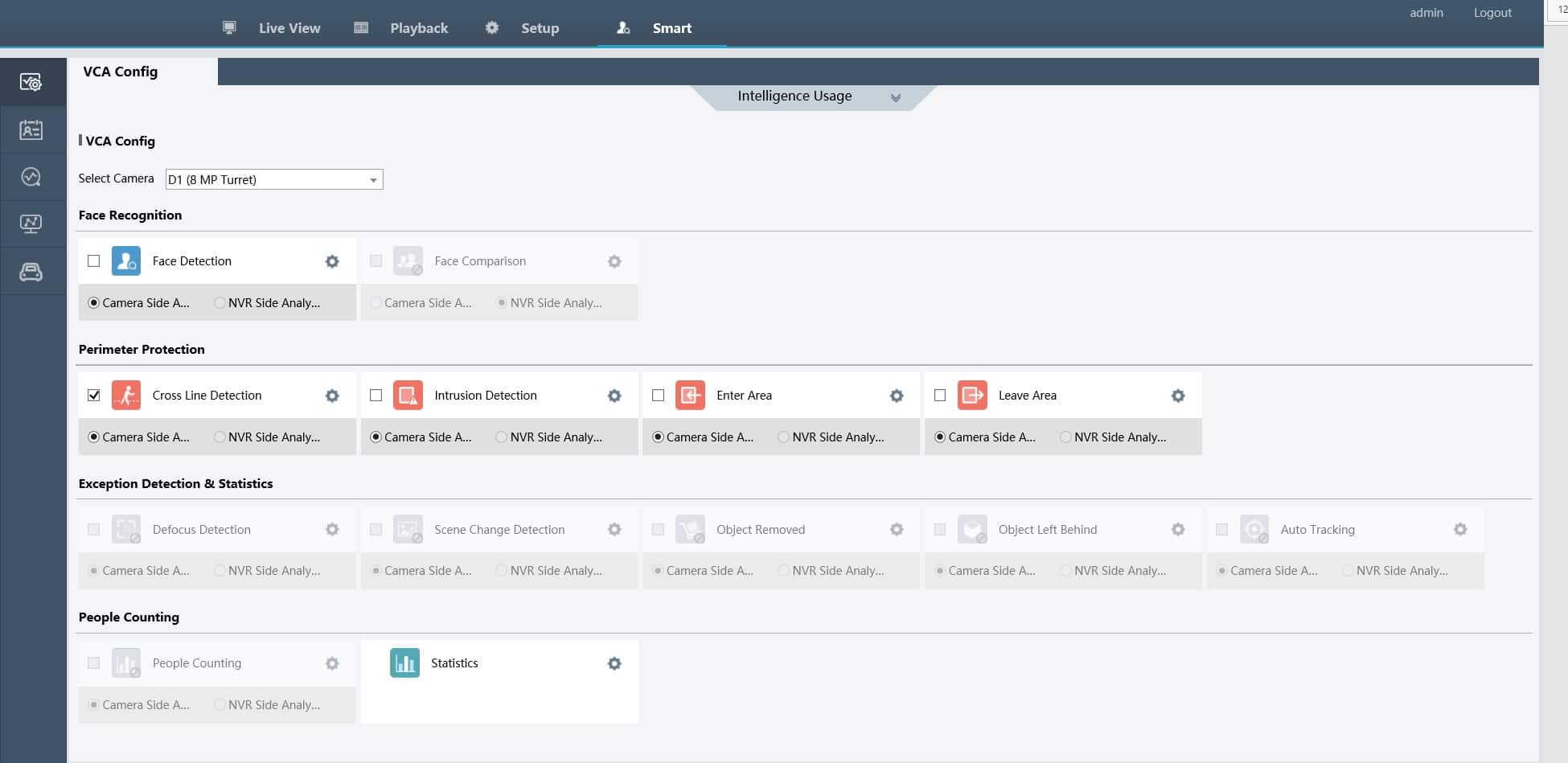The width and height of the screenshot is (1568, 763).
Task: Click the Leave Area icon
Action: coord(972,395)
